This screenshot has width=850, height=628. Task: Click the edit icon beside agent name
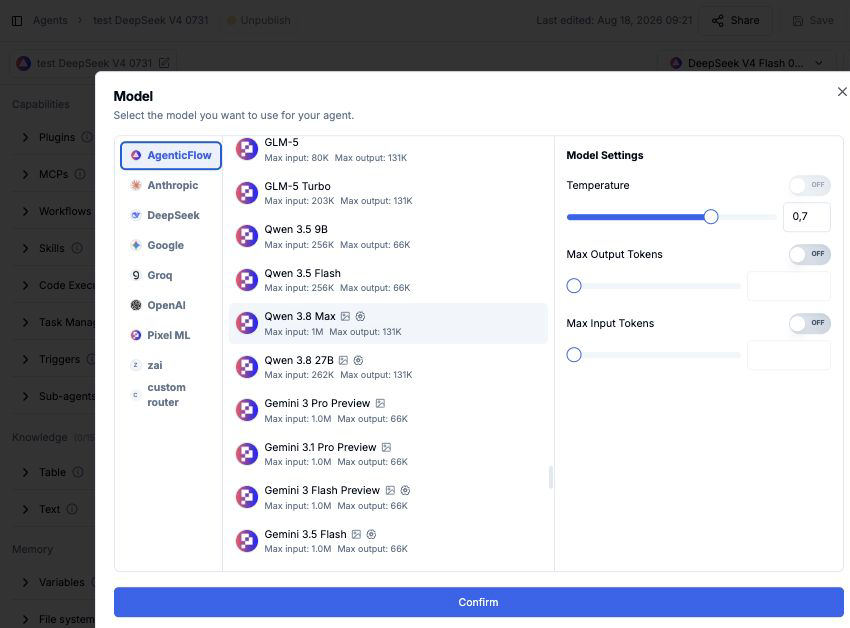(x=164, y=63)
